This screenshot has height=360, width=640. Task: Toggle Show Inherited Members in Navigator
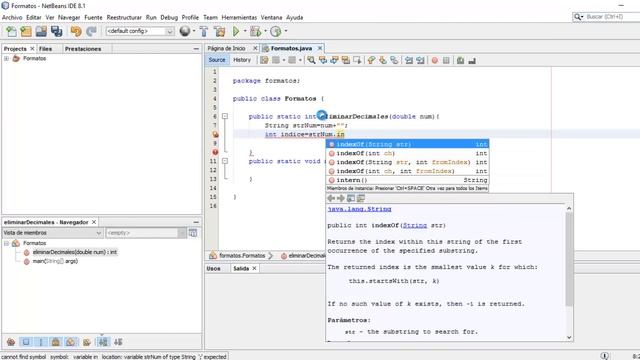click(x=11, y=342)
